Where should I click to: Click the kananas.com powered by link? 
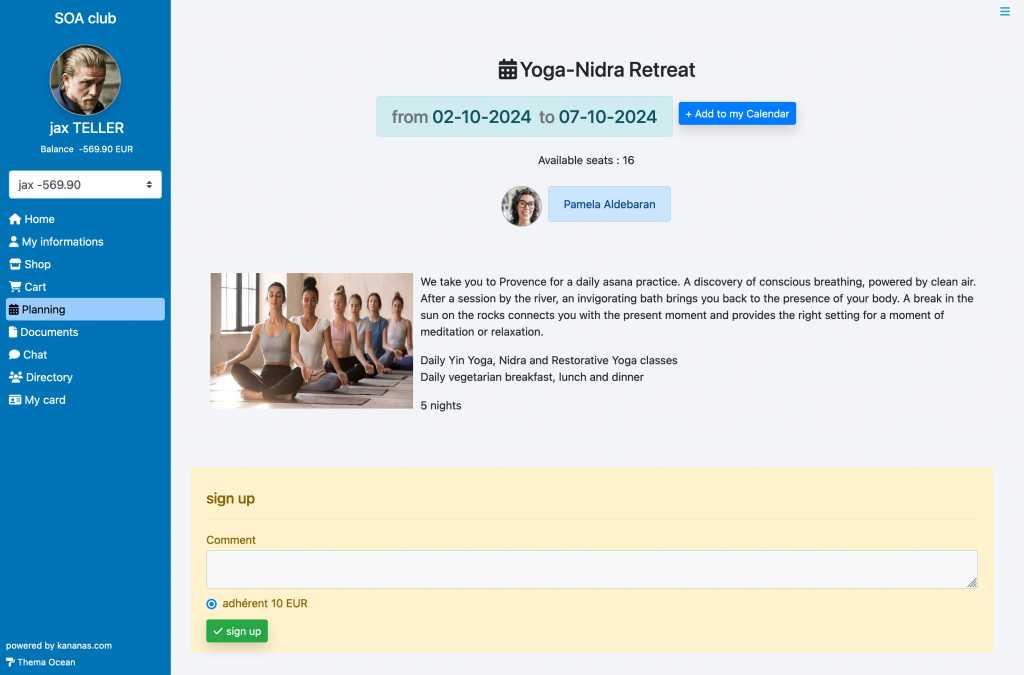tap(84, 646)
